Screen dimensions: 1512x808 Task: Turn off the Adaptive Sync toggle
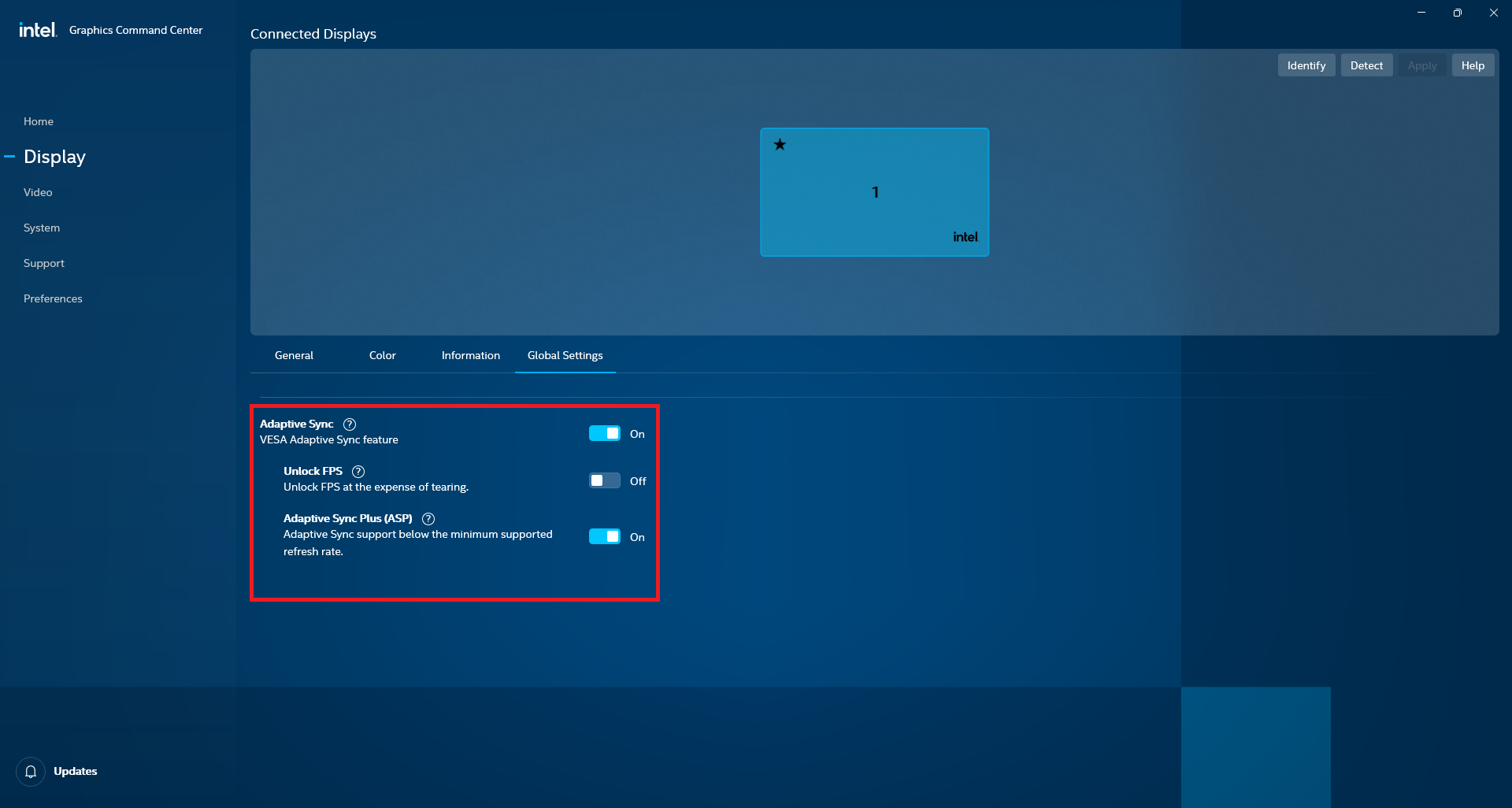[x=605, y=434]
